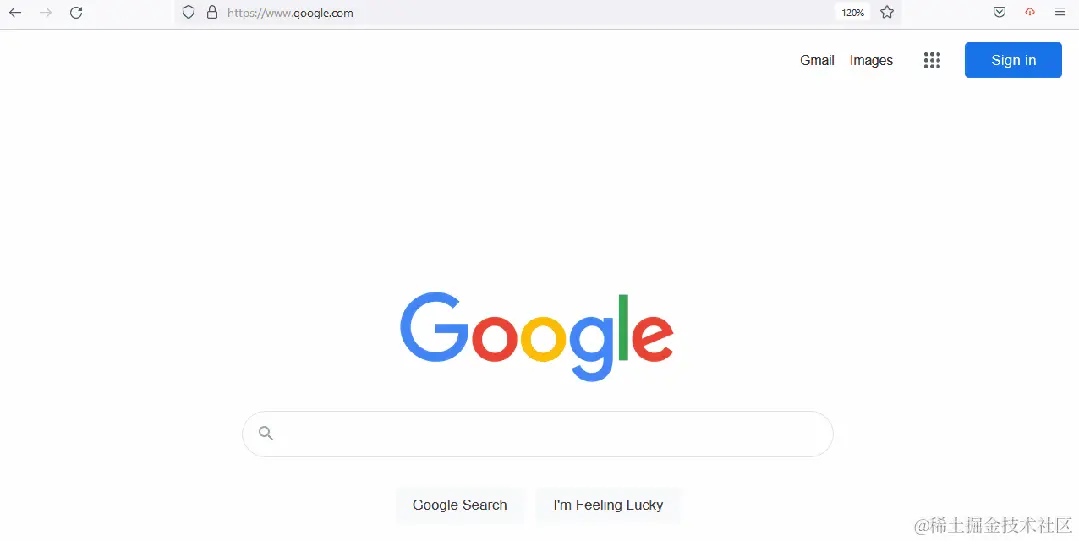Click the Google Search button

(460, 505)
